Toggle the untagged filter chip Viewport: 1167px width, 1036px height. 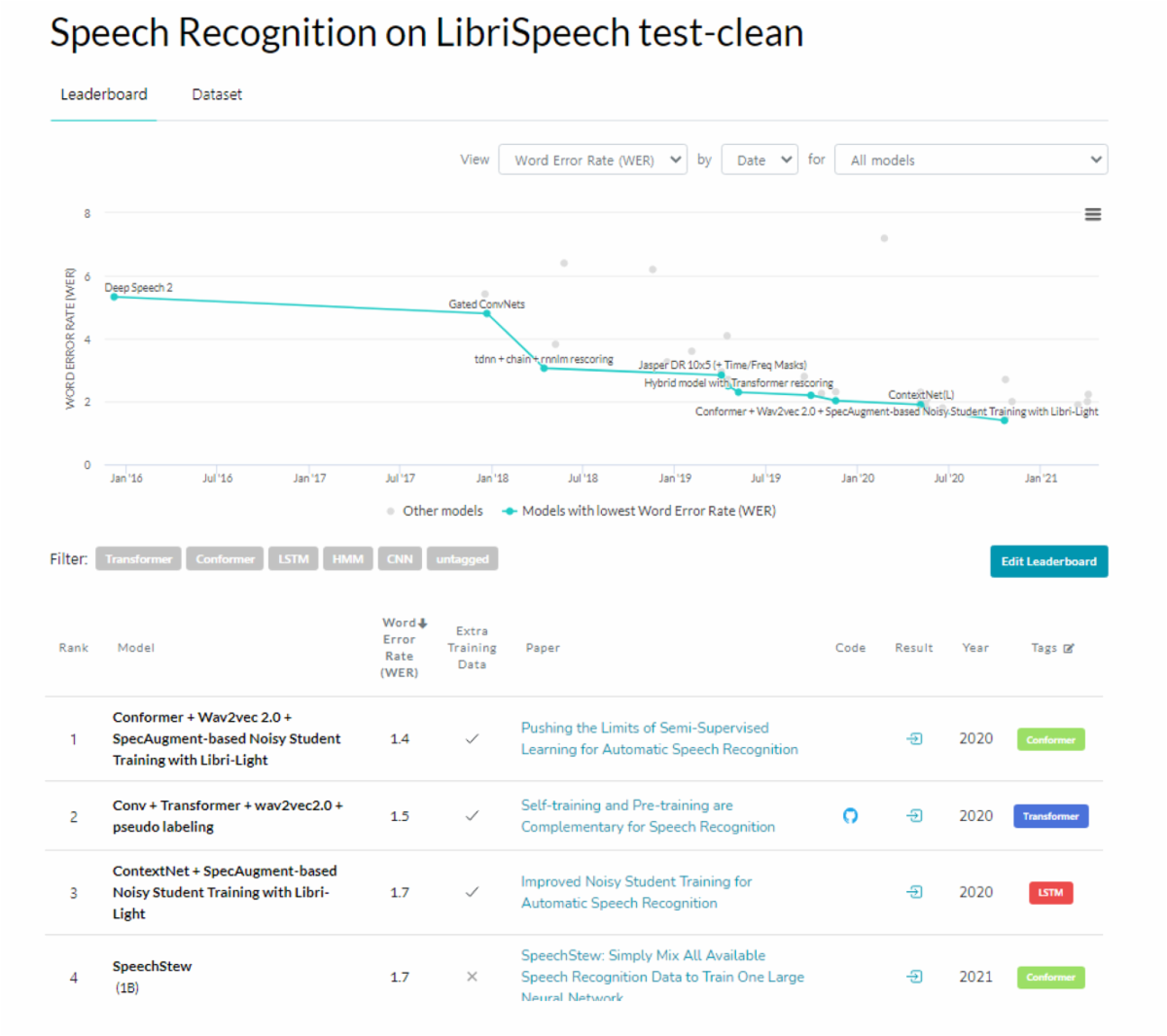462,558
